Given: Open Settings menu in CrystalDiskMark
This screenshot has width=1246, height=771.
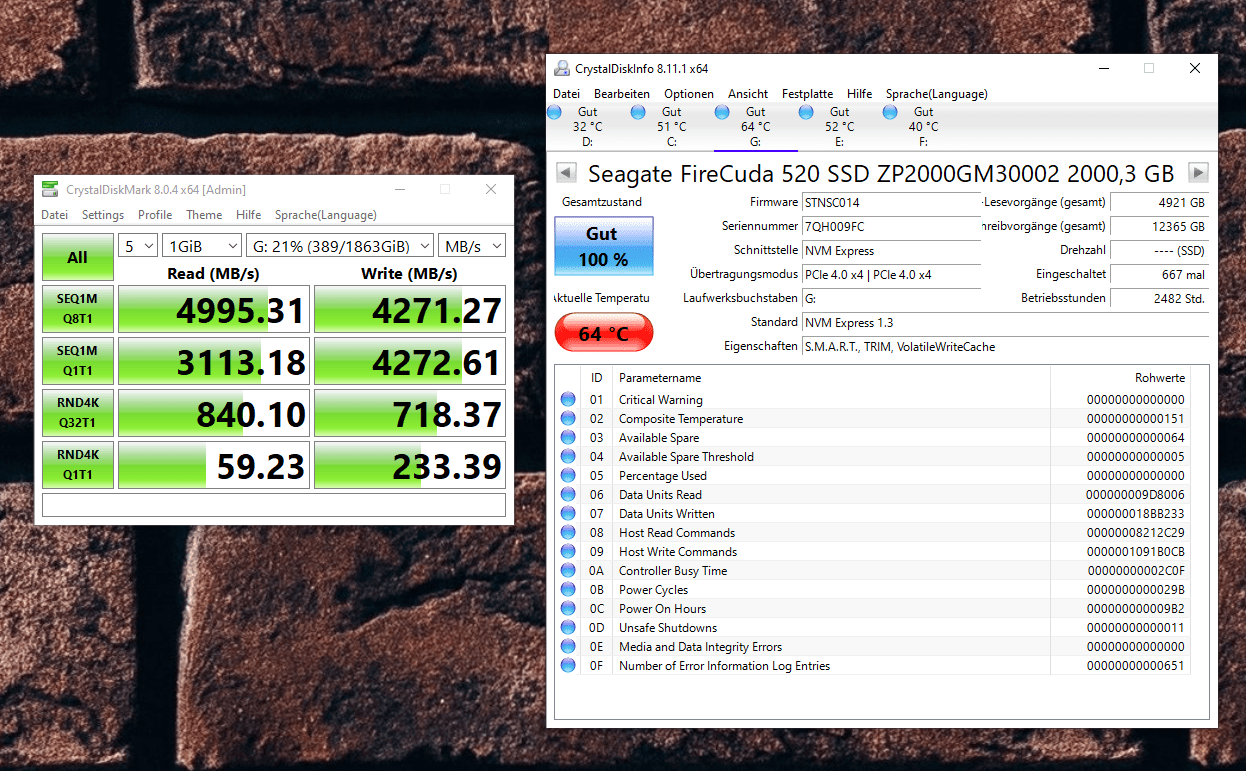Looking at the screenshot, I should point(103,215).
